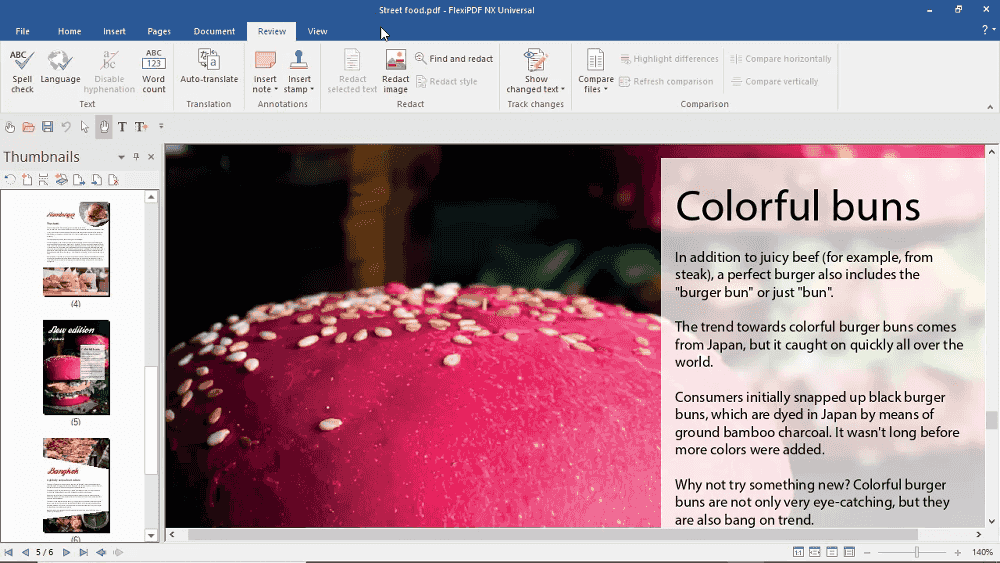Click the import pages icon in Thumbnails toolbar
Screen dimensions: 1000x563
(x=96, y=180)
